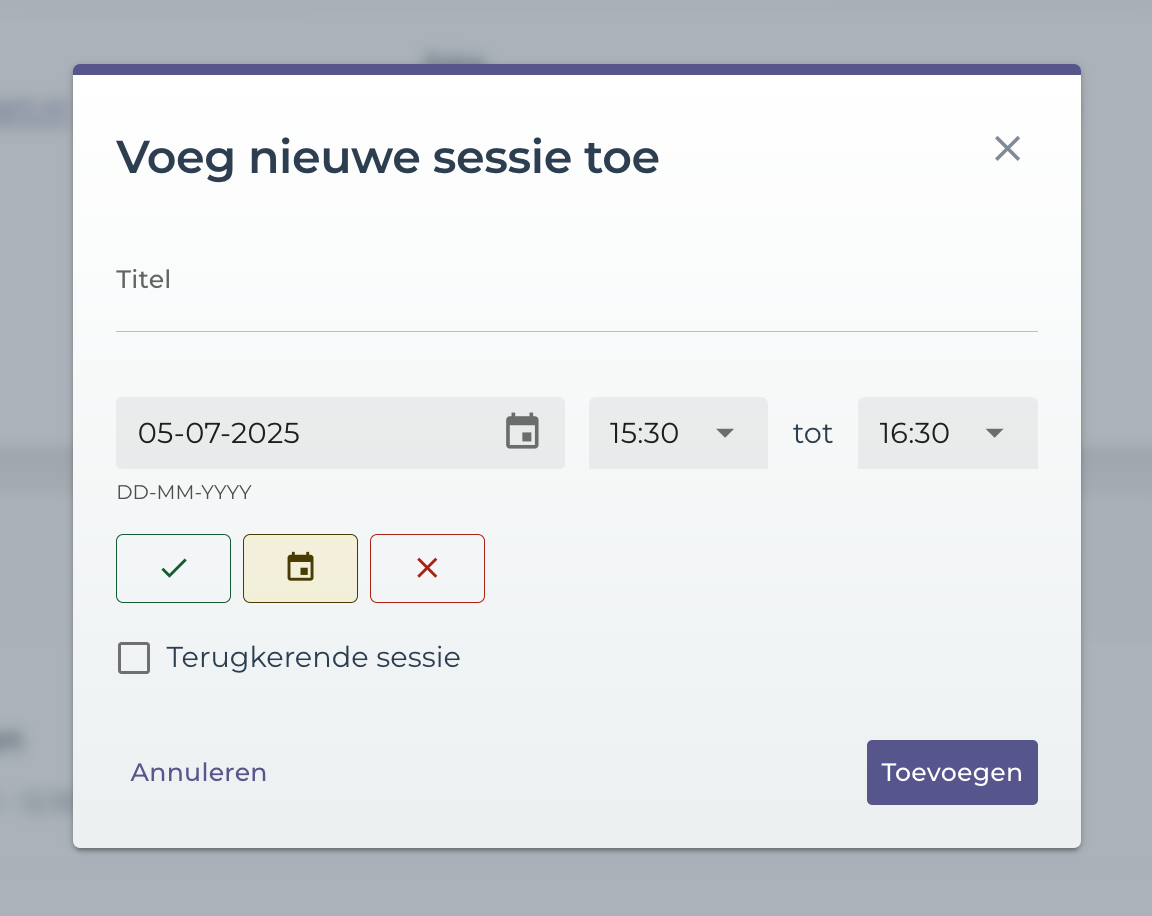Viewport: 1152px width, 916px height.
Task: Click the calendar icon inside the date field
Action: coord(523,433)
